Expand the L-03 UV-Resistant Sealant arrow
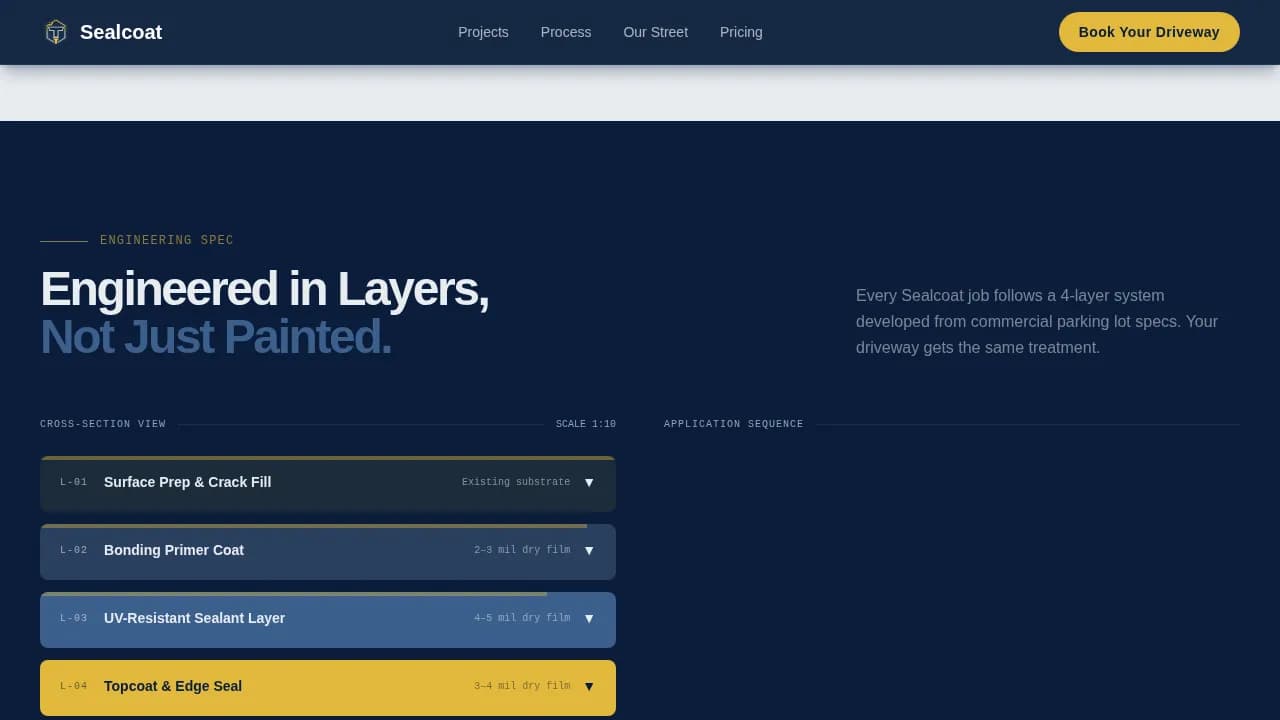Image resolution: width=1280 pixels, height=720 pixels. click(589, 619)
